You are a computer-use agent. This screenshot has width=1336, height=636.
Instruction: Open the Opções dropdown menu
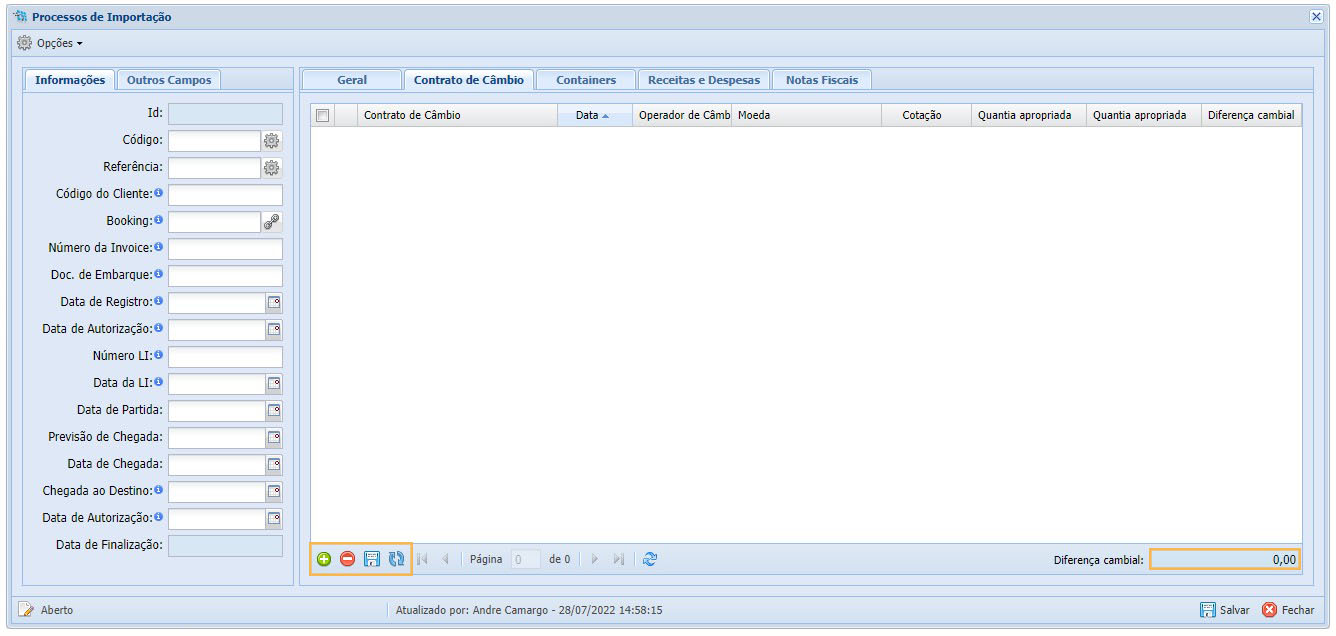coord(50,43)
